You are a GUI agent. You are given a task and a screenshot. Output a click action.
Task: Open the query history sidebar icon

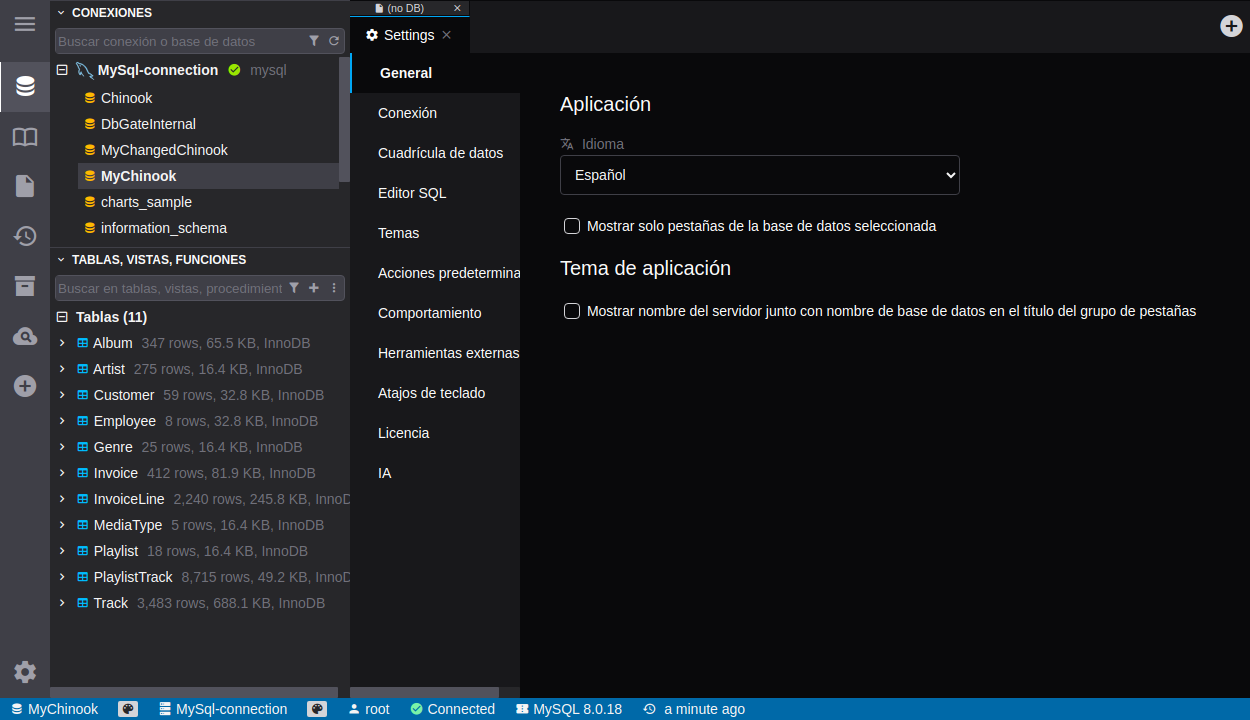click(x=25, y=236)
